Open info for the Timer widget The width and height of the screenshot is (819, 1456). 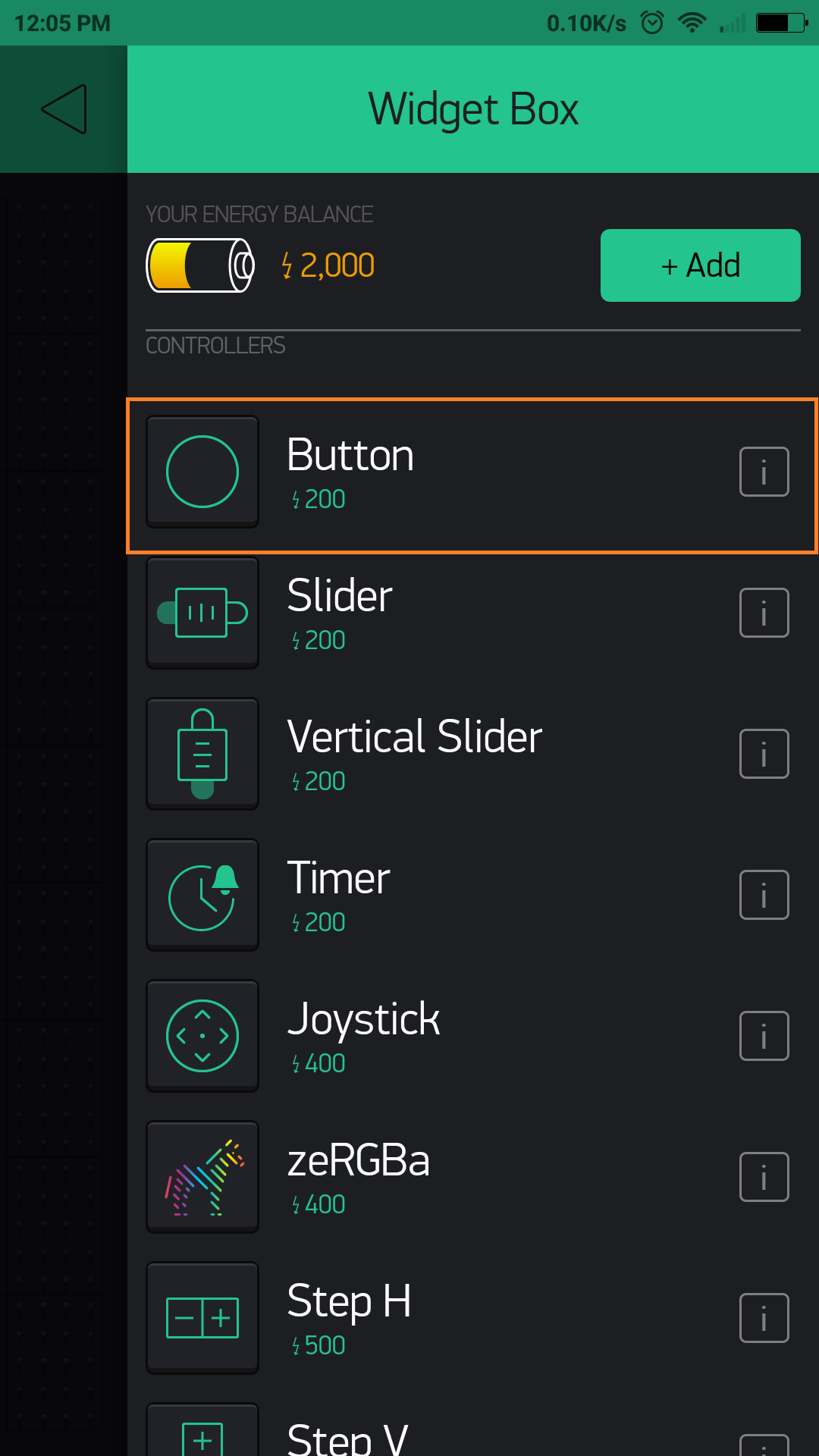point(764,894)
